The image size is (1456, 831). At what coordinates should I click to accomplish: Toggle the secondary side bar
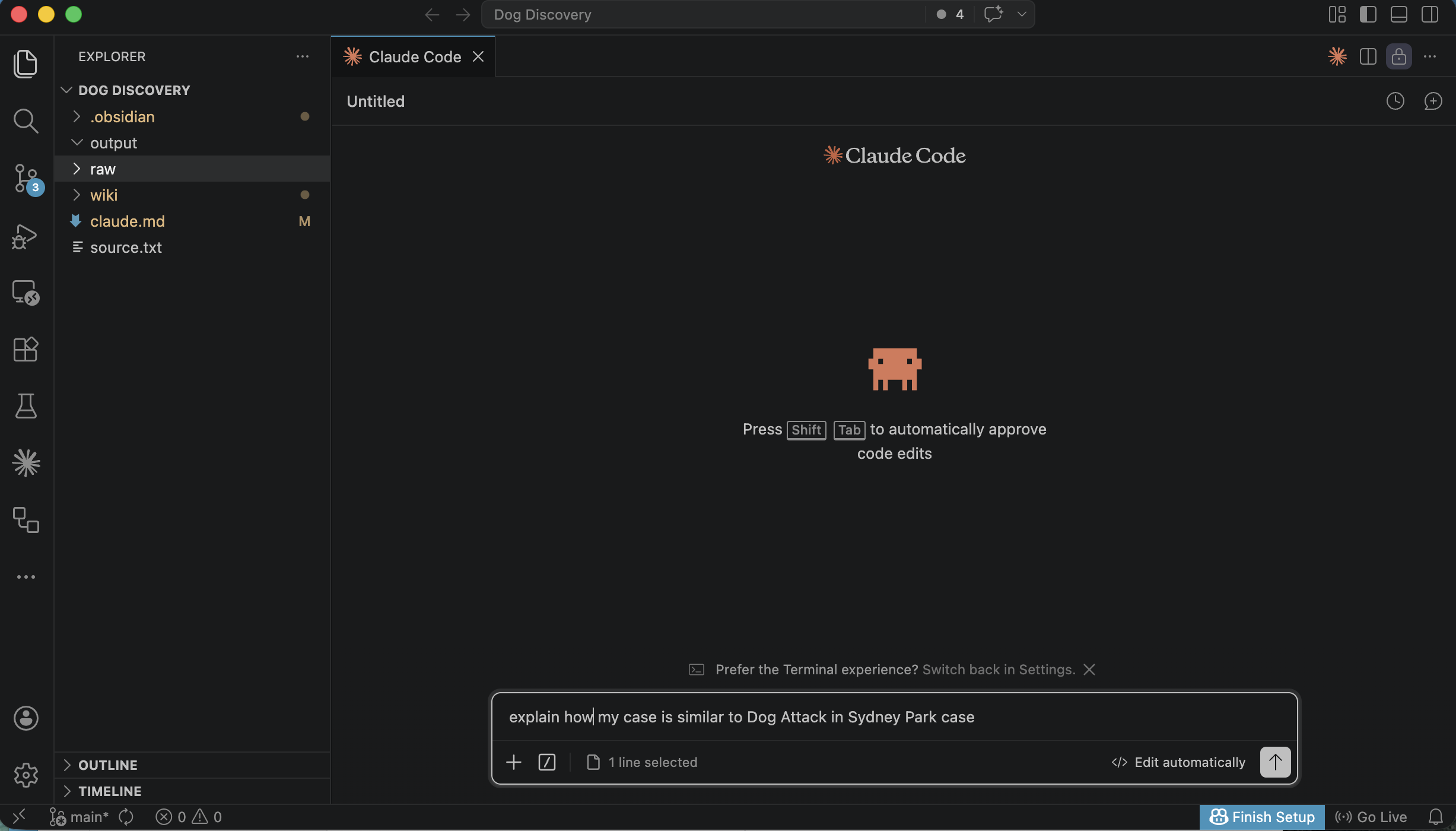tap(1430, 14)
